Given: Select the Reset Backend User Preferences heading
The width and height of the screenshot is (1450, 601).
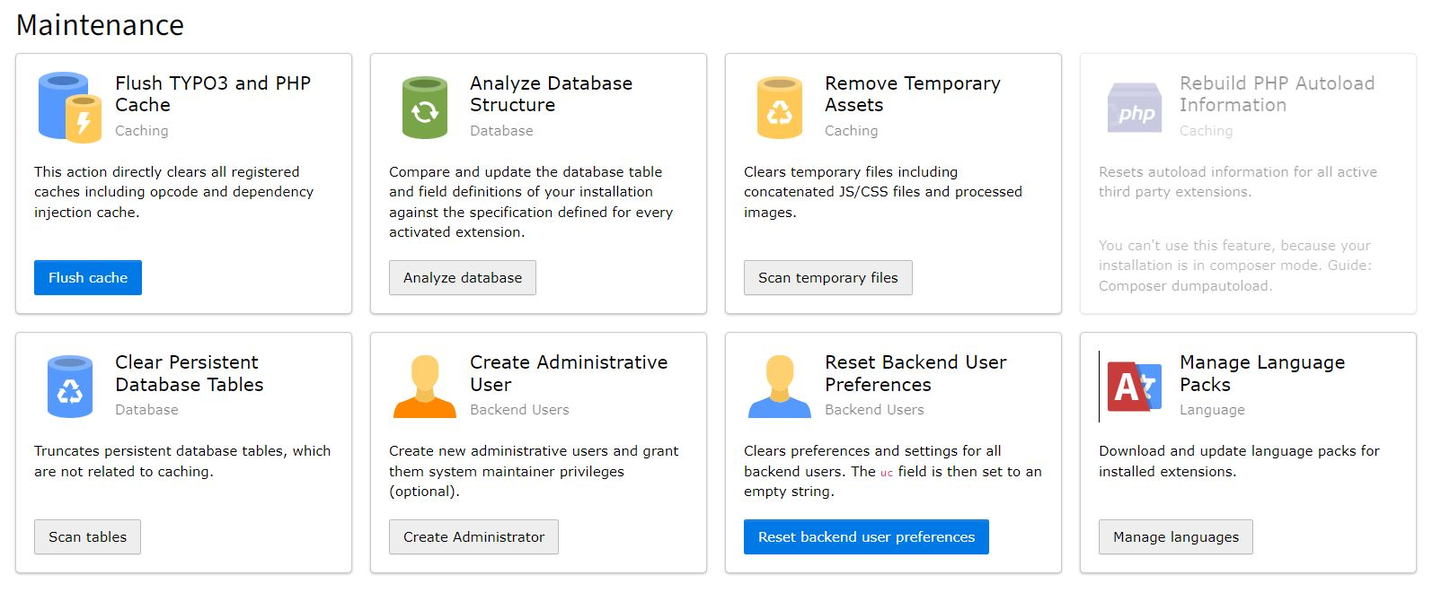Looking at the screenshot, I should 915,373.
